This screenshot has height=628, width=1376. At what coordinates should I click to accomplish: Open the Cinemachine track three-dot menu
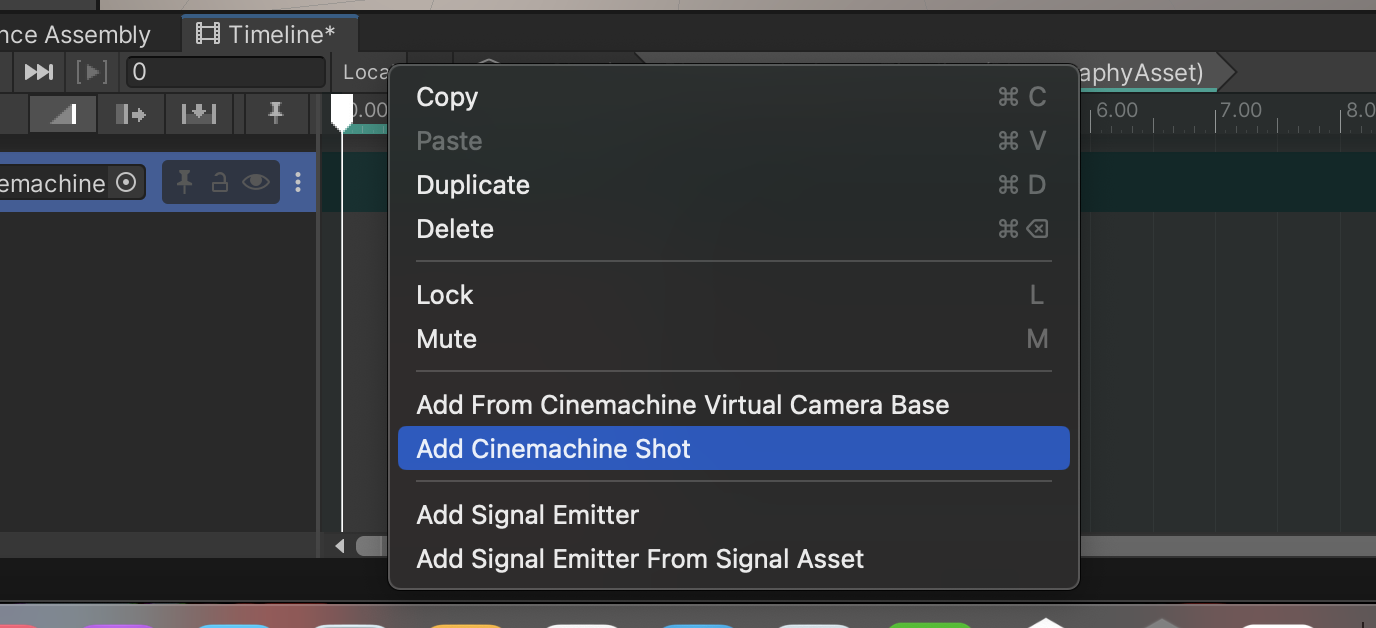[297, 182]
